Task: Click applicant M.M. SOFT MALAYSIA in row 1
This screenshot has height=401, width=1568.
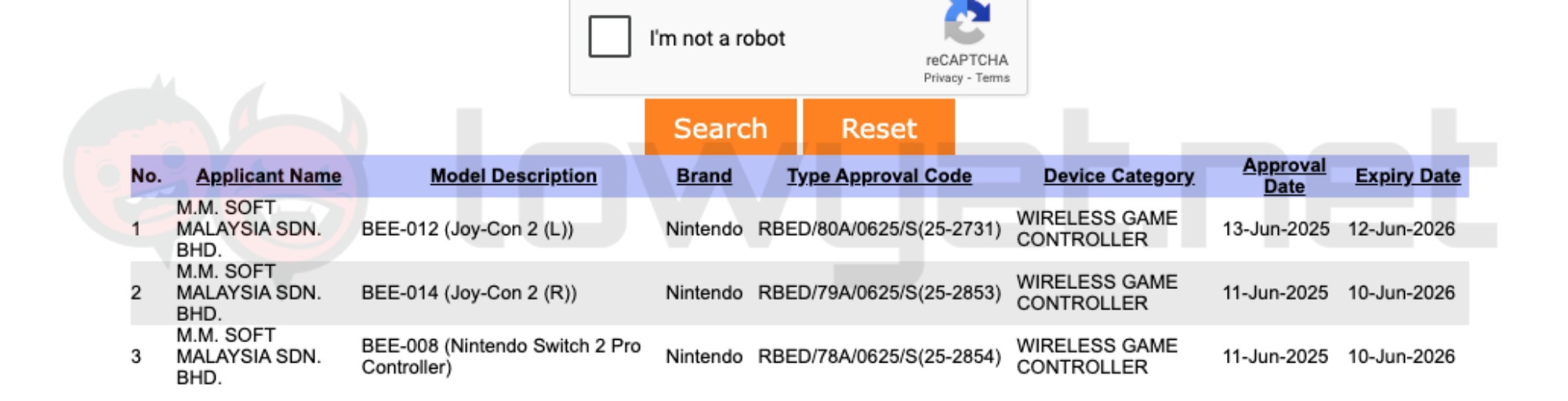Action: pos(249,229)
